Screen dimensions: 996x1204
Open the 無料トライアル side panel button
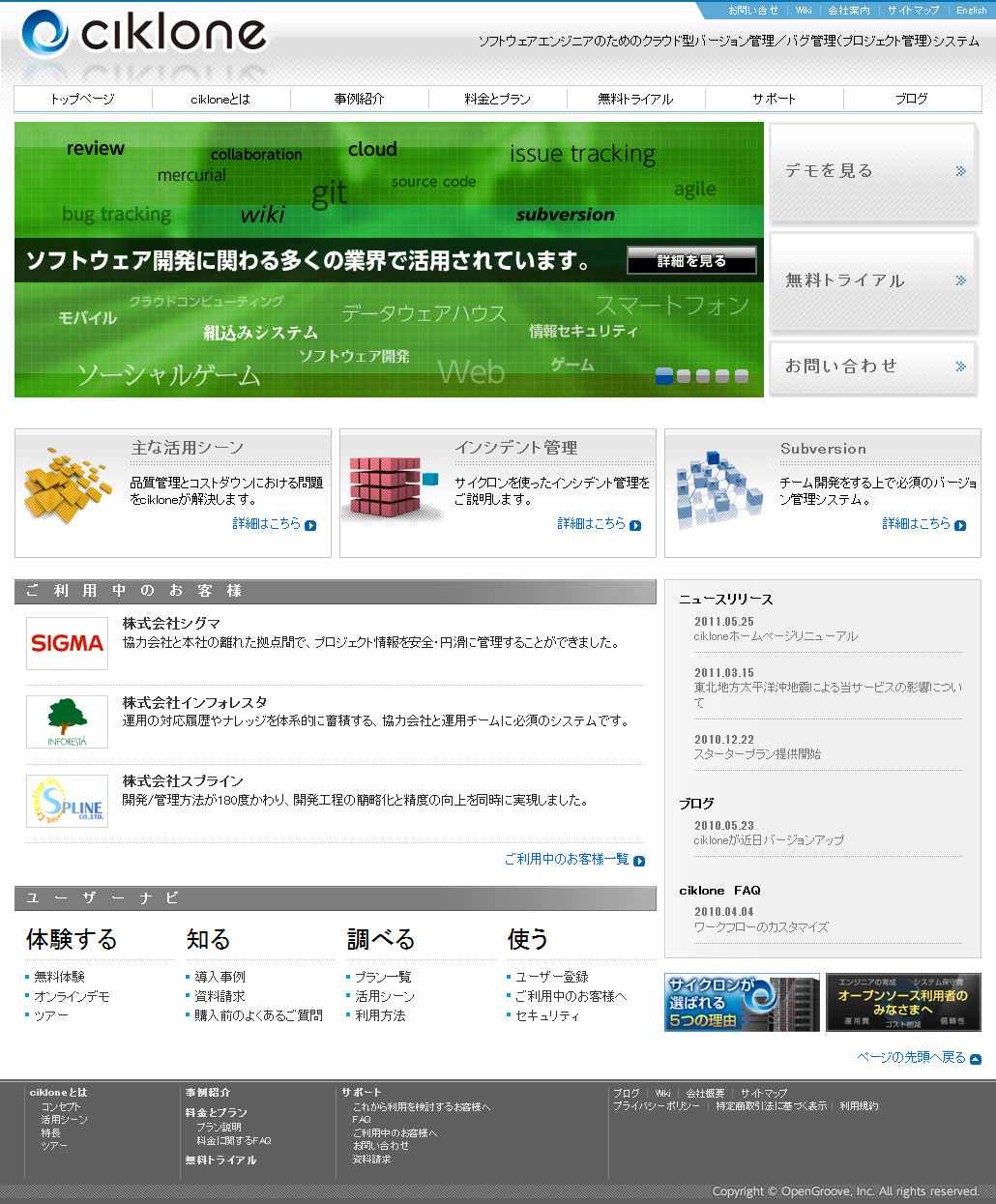pos(872,281)
